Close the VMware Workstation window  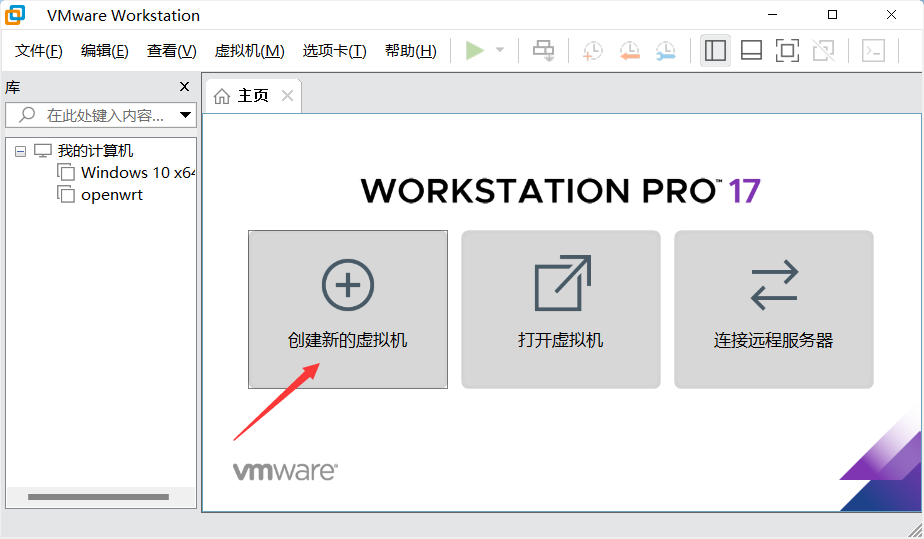[892, 15]
